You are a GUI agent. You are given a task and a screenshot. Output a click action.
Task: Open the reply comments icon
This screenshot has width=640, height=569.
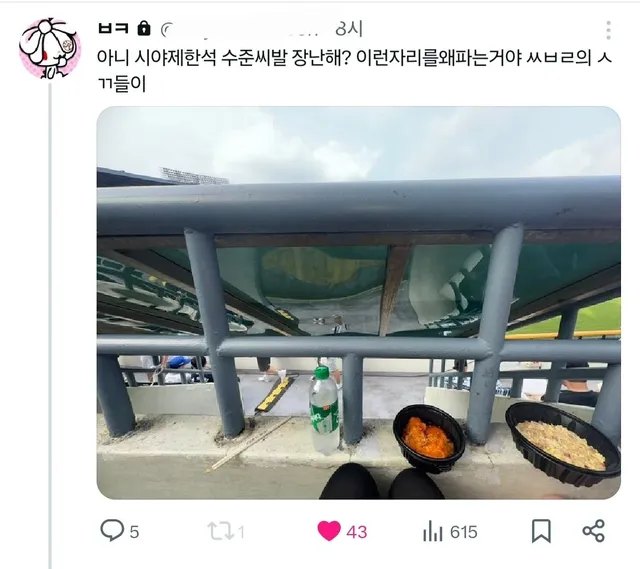tap(111, 530)
